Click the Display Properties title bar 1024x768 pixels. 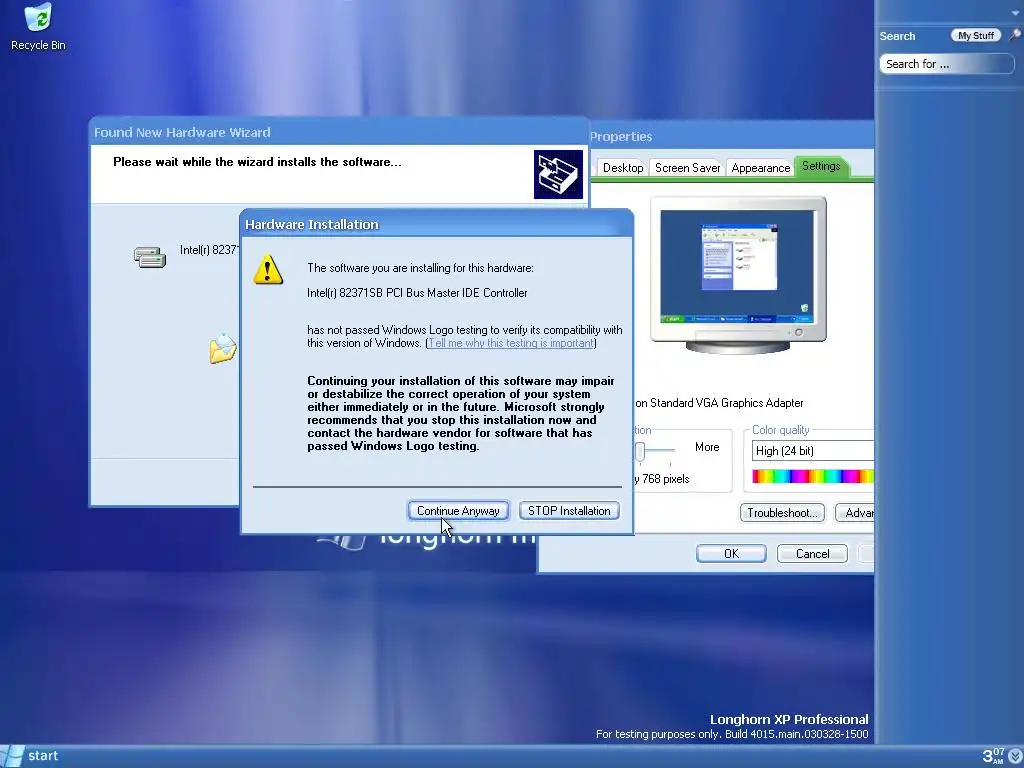tap(731, 136)
